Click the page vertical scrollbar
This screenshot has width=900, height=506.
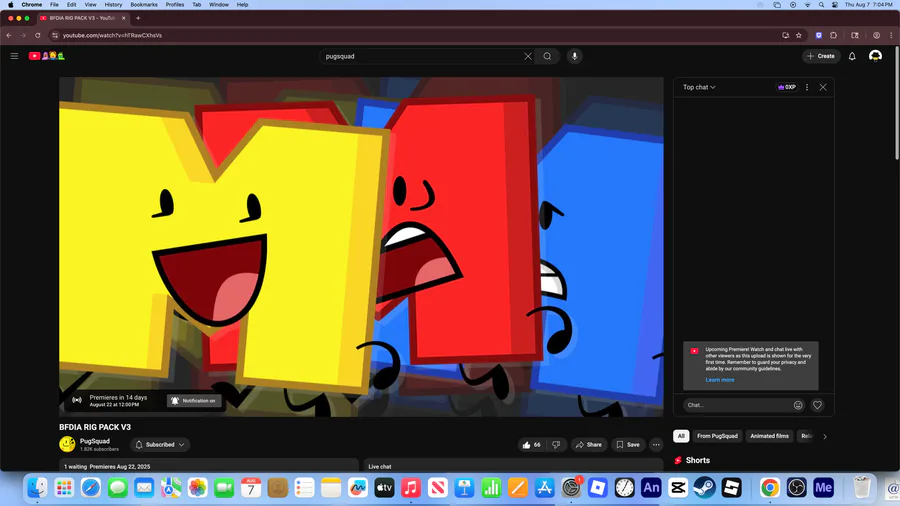pos(897,103)
